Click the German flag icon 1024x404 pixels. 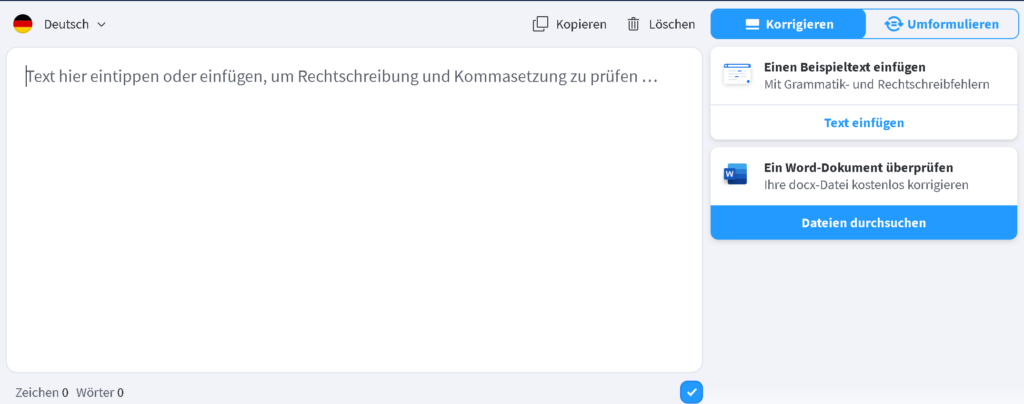pyautogui.click(x=23, y=24)
